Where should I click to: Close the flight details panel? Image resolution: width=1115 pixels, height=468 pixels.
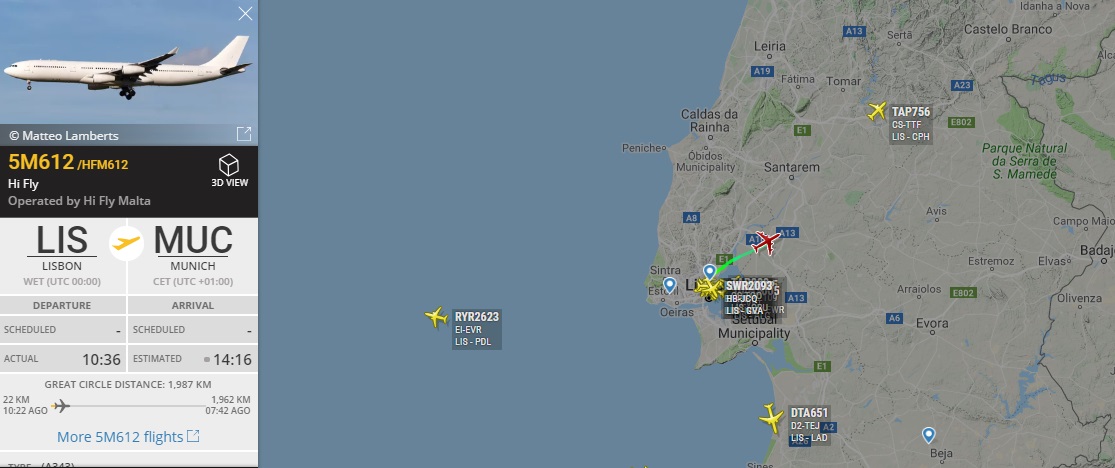click(245, 14)
